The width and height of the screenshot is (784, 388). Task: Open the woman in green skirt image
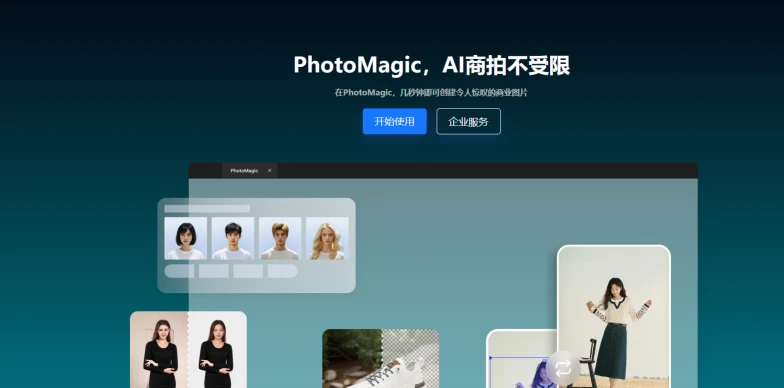(x=614, y=316)
